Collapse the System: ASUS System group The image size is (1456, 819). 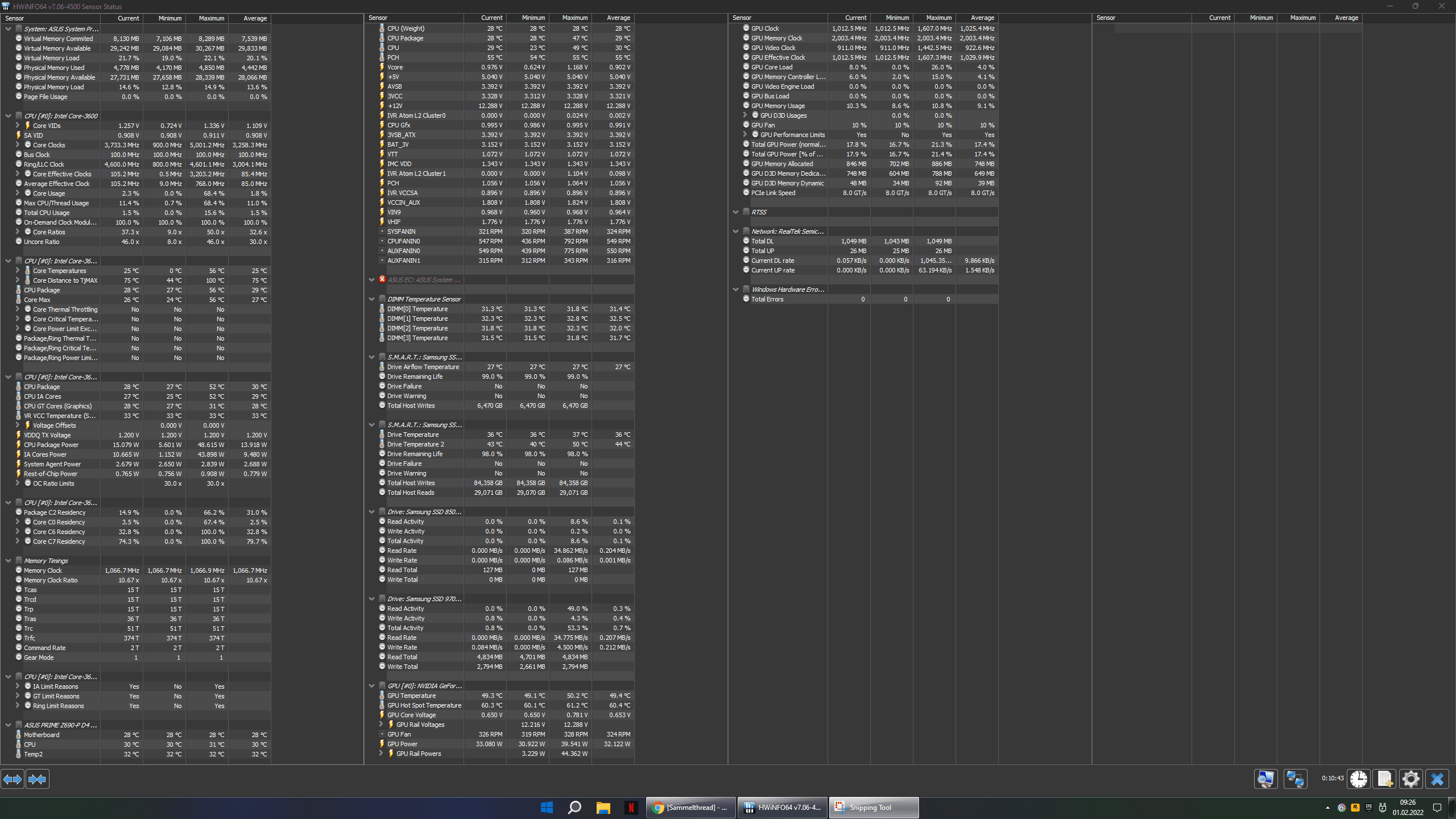(8, 29)
